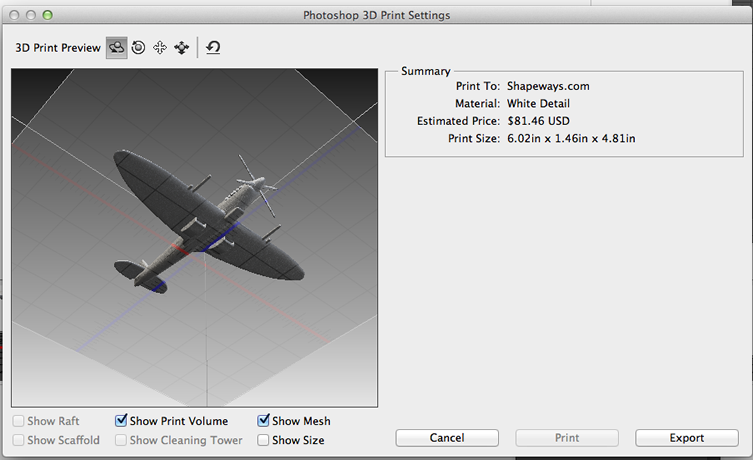This screenshot has width=753, height=460.
Task: Select the slide 3D camera tool
Action: (182, 48)
